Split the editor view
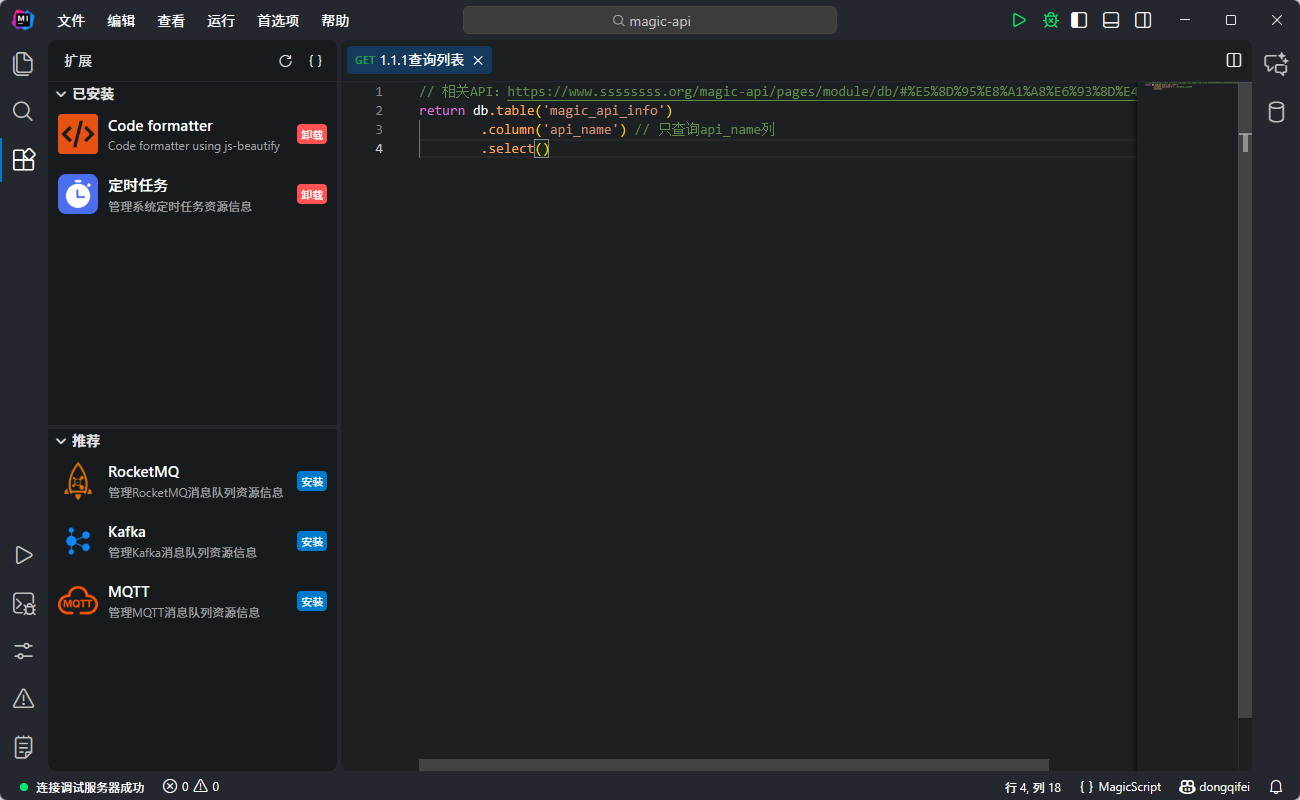Viewport: 1300px width, 800px height. (1234, 61)
